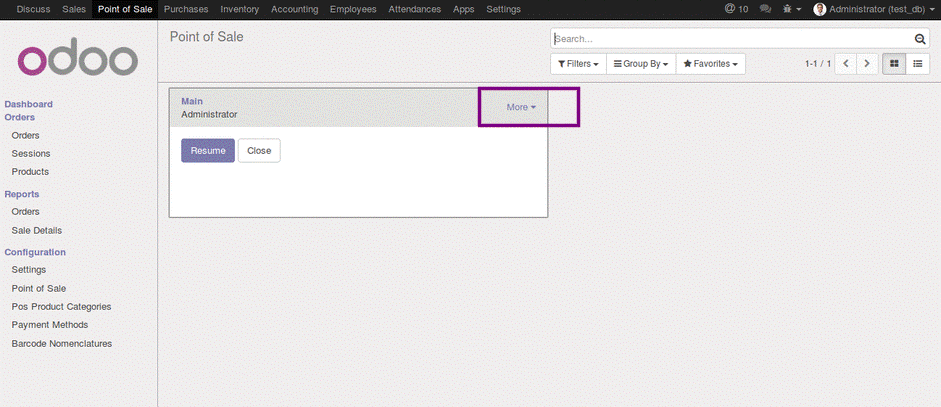Expand the Group By dropdown
The height and width of the screenshot is (407, 941).
641,64
